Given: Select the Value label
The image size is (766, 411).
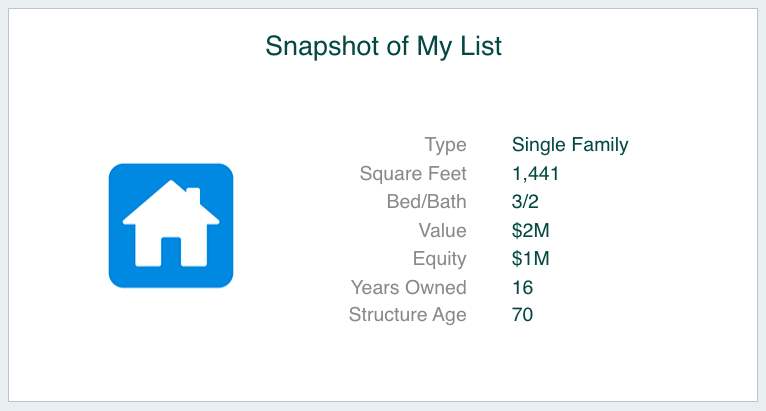Looking at the screenshot, I should tap(443, 231).
